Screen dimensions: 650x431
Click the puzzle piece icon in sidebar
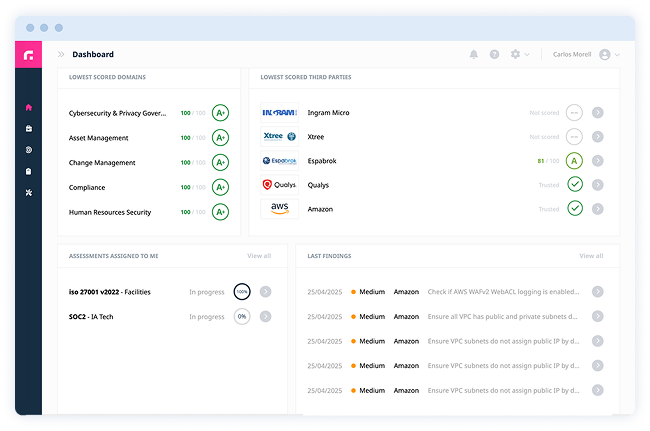coord(28,192)
